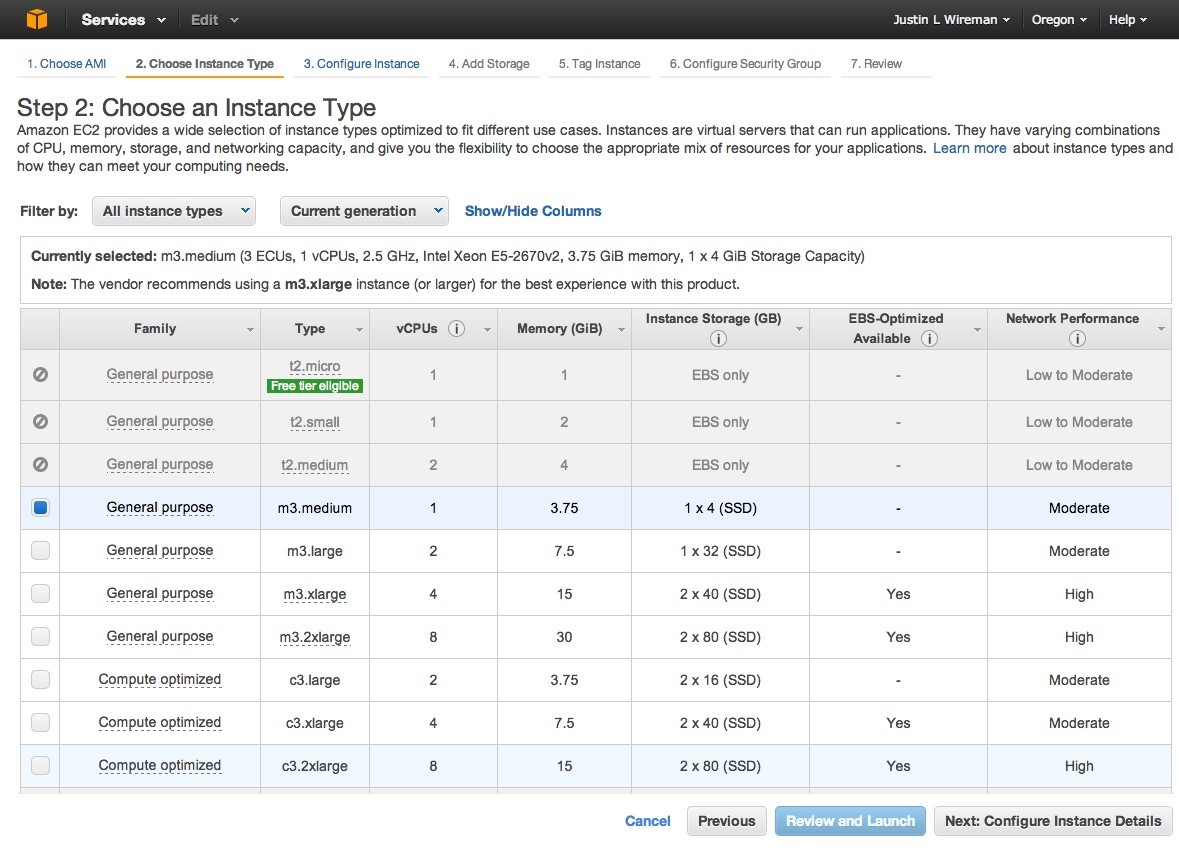The image size is (1179, 853).
Task: Click the m3.xlarge type link in table
Action: 314,594
